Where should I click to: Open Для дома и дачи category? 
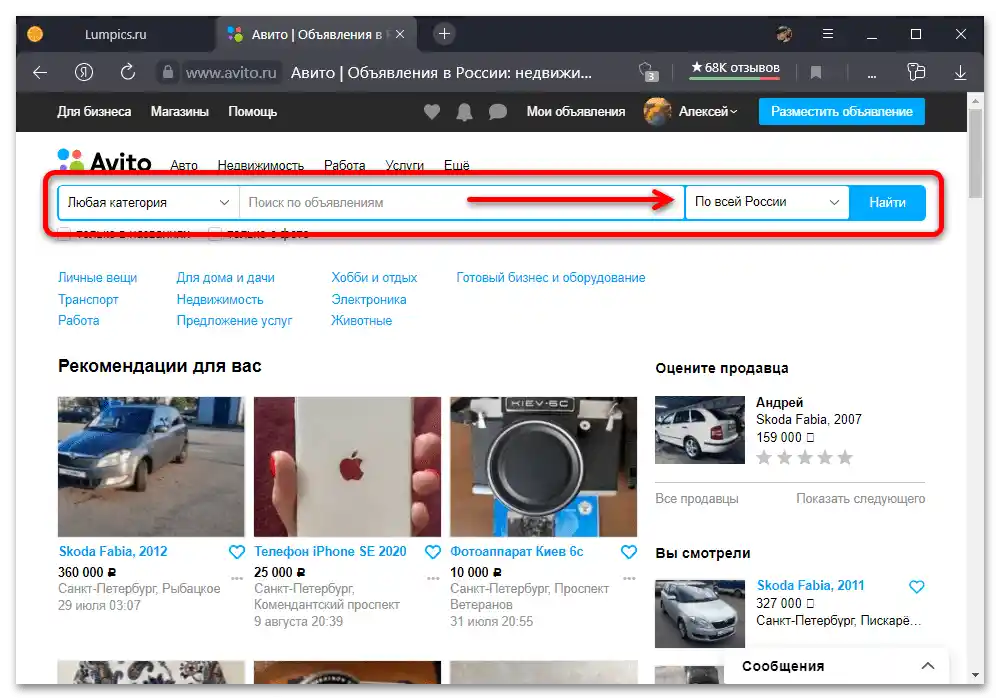coord(226,278)
